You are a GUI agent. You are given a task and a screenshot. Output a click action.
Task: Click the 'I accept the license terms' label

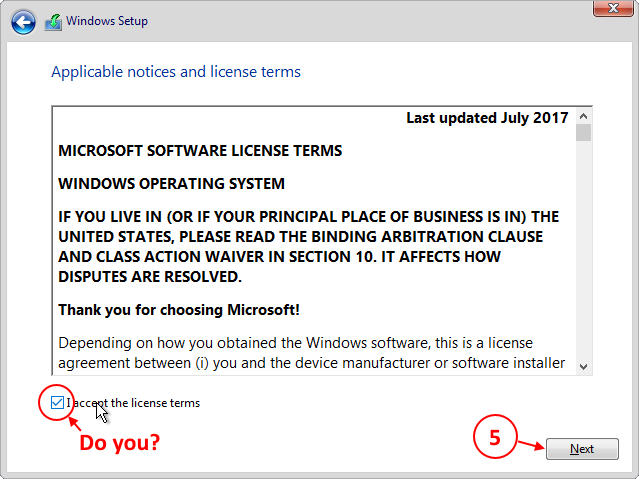pos(133,403)
